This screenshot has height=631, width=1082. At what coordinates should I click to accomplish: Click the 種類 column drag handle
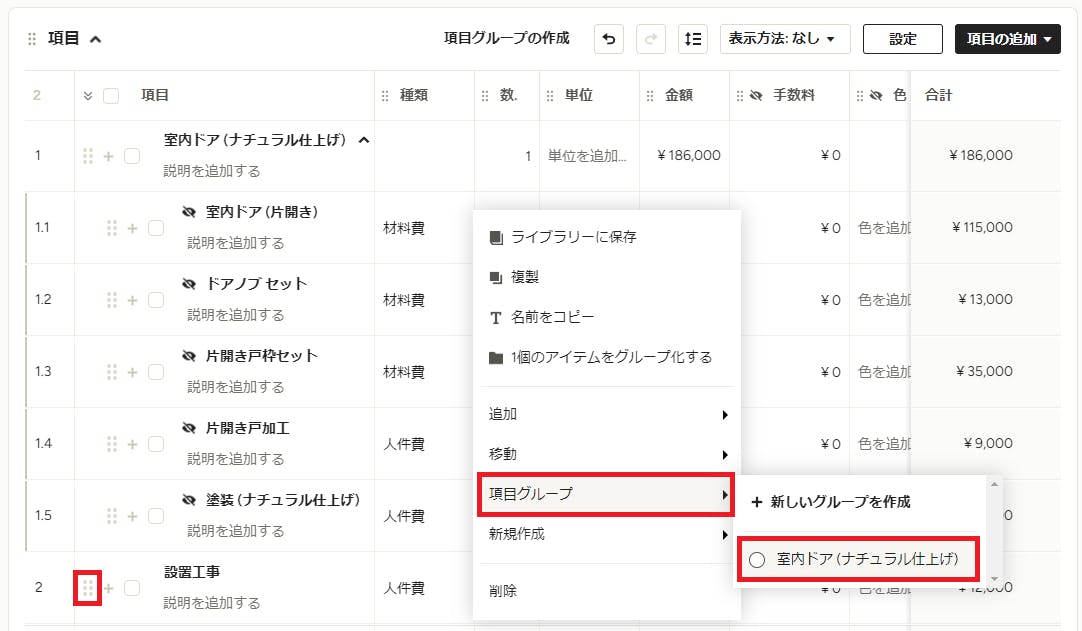(x=385, y=96)
